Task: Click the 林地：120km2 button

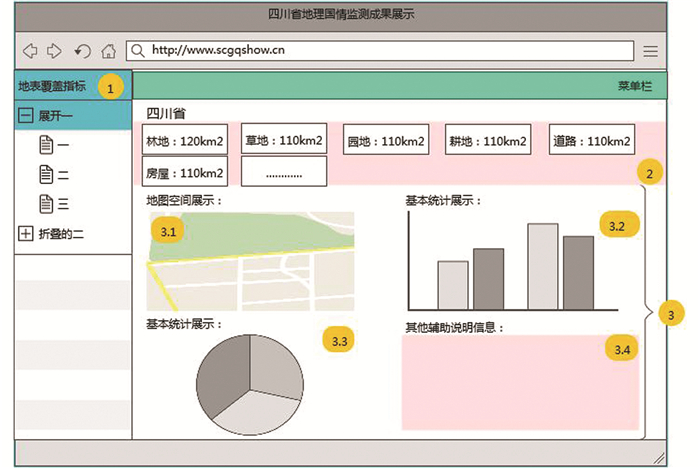Action: [x=187, y=141]
